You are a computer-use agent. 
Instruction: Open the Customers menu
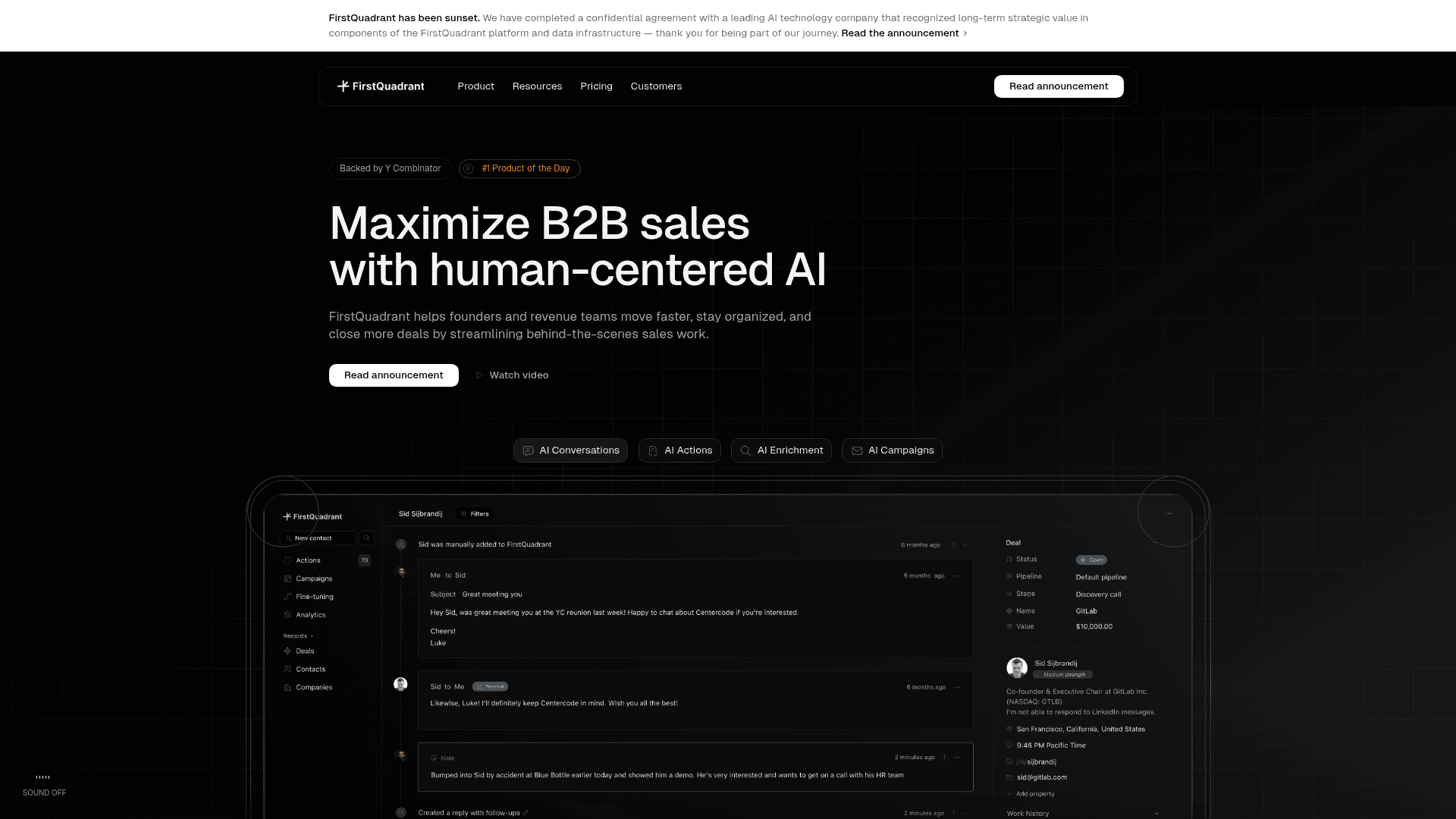(x=656, y=86)
